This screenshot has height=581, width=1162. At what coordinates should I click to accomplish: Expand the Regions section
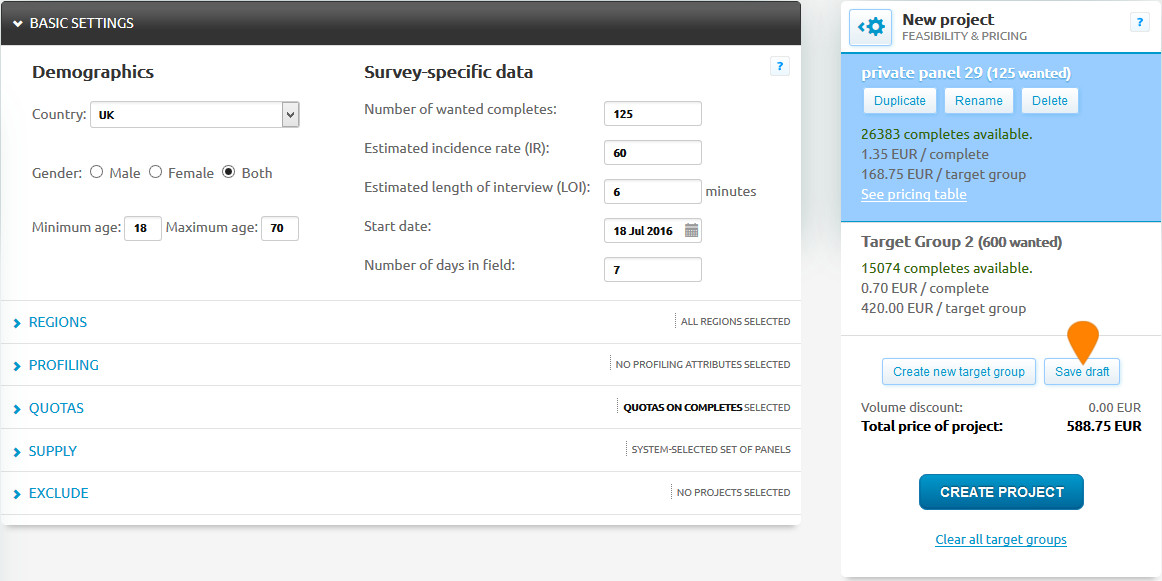coord(57,322)
